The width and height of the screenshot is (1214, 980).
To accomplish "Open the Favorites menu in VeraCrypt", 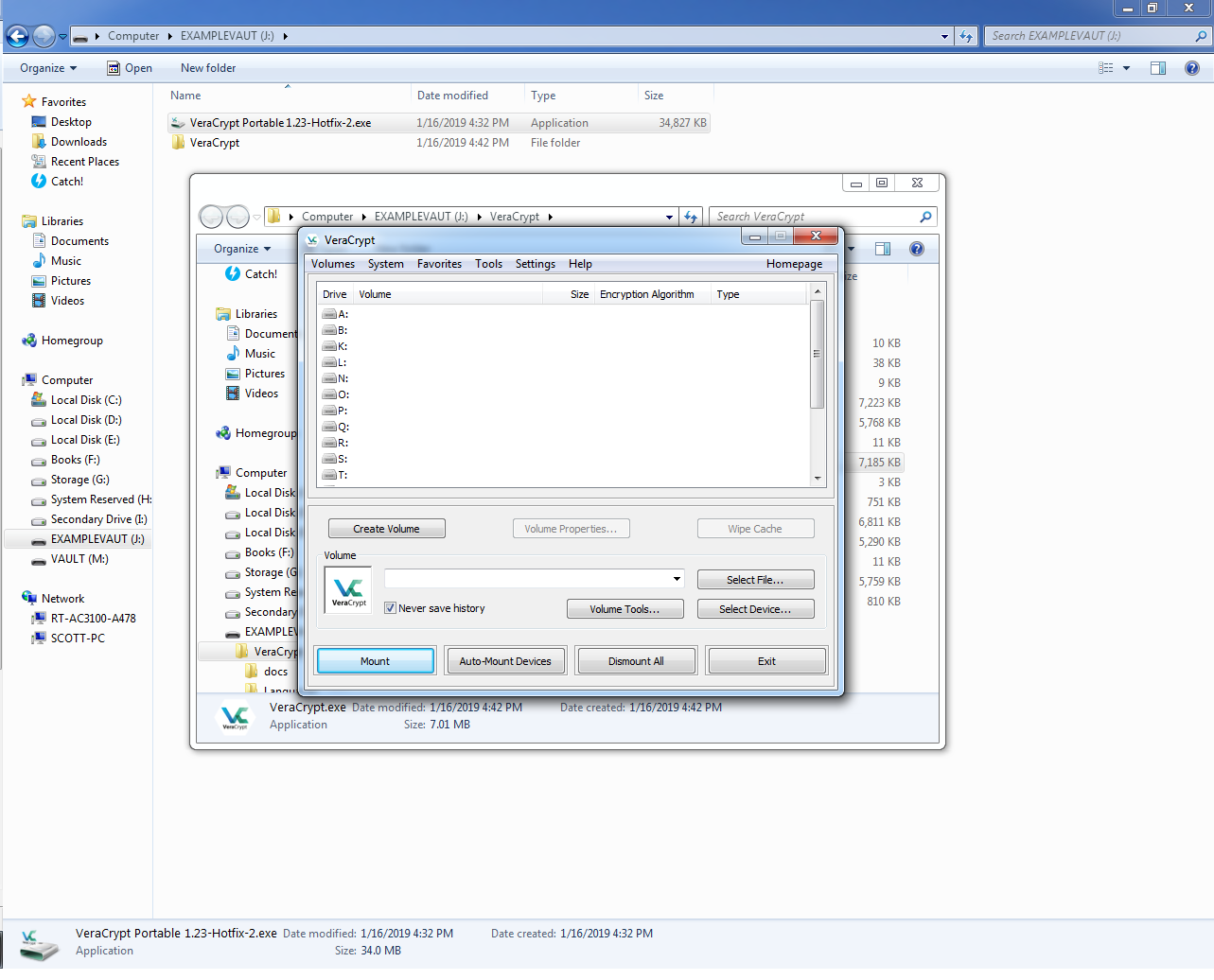I will pyautogui.click(x=440, y=264).
